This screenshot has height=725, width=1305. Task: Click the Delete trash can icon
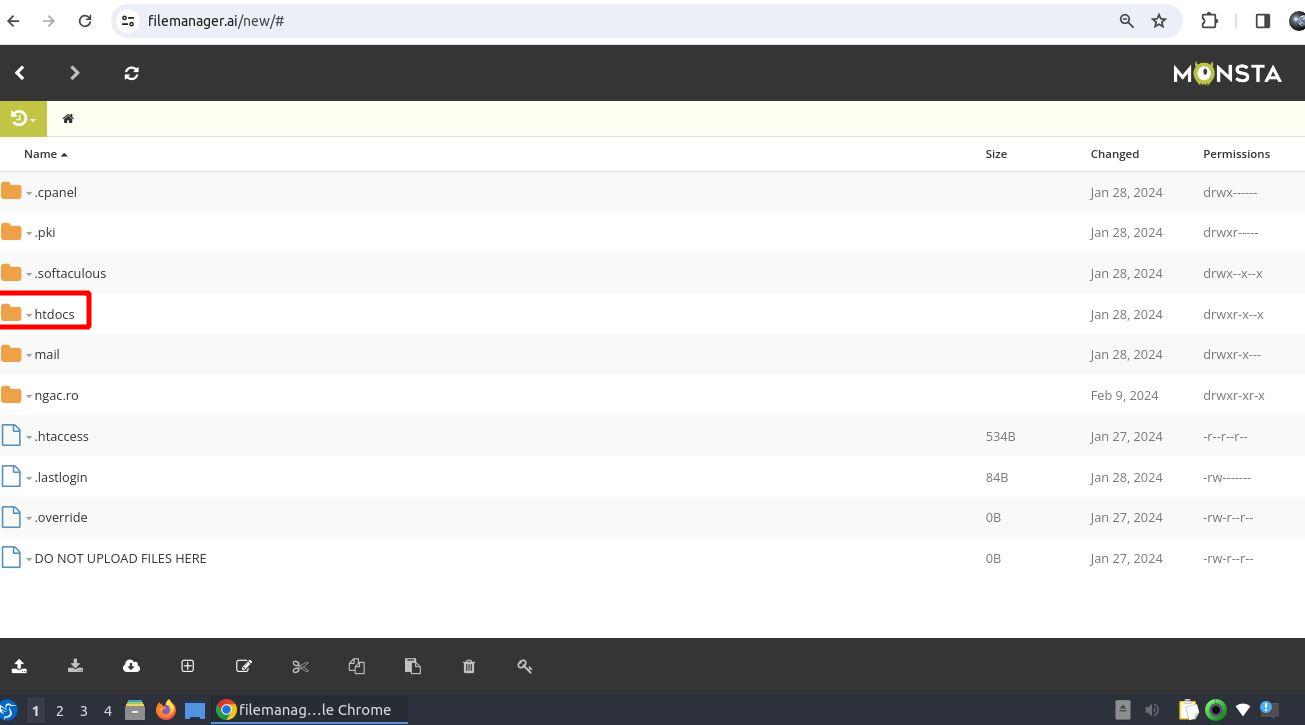click(469, 666)
